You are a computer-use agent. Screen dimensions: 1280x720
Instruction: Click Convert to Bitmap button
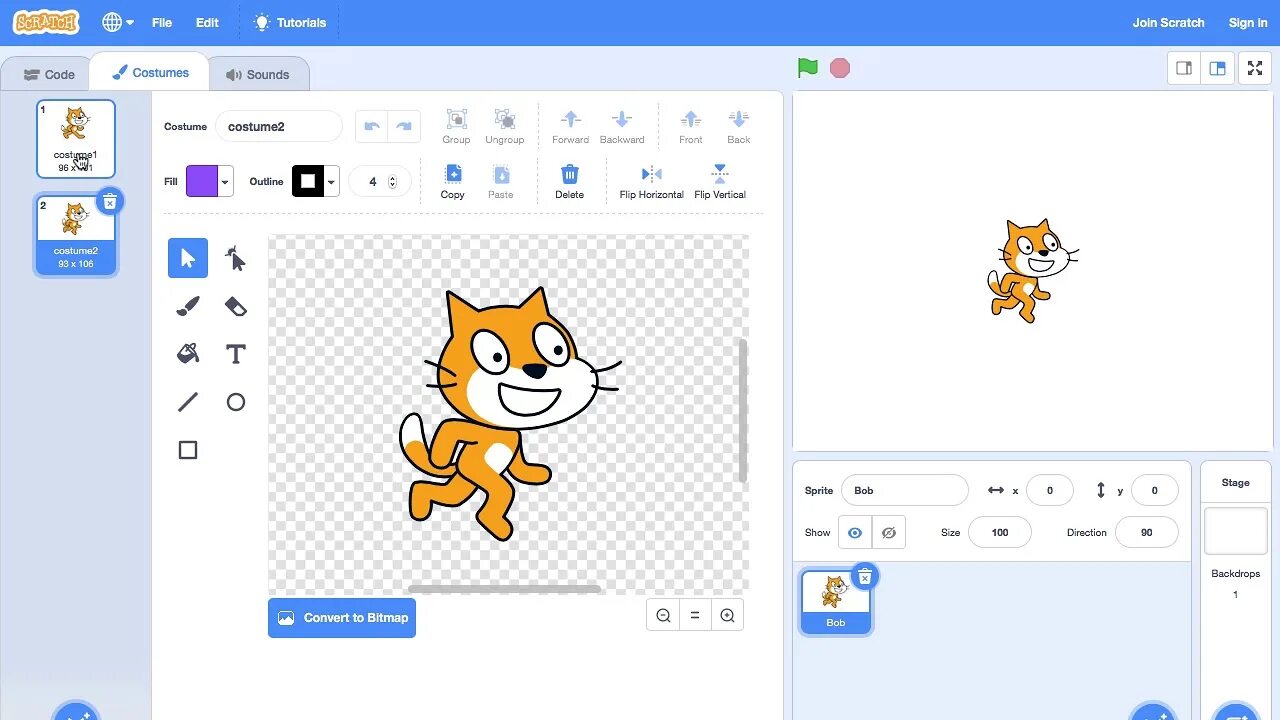pos(342,618)
